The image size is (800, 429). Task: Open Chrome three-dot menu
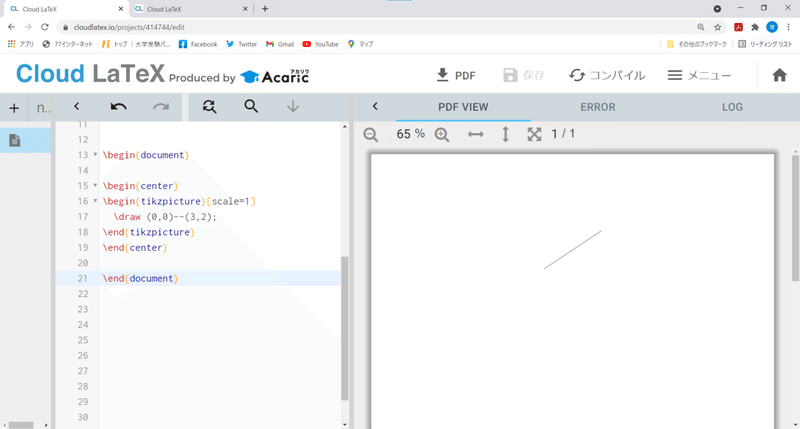pyautogui.click(x=789, y=27)
